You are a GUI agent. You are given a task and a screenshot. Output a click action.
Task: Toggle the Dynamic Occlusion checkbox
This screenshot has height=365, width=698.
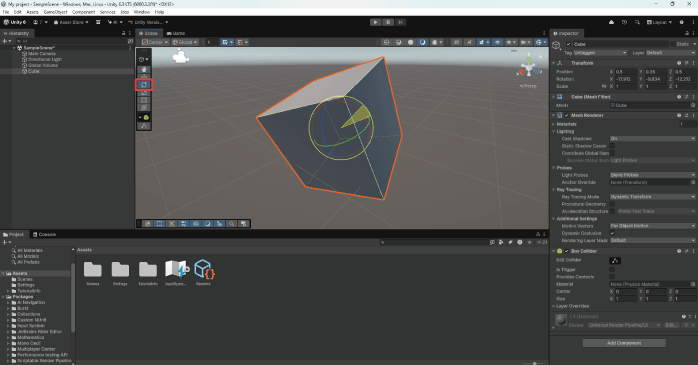[612, 233]
